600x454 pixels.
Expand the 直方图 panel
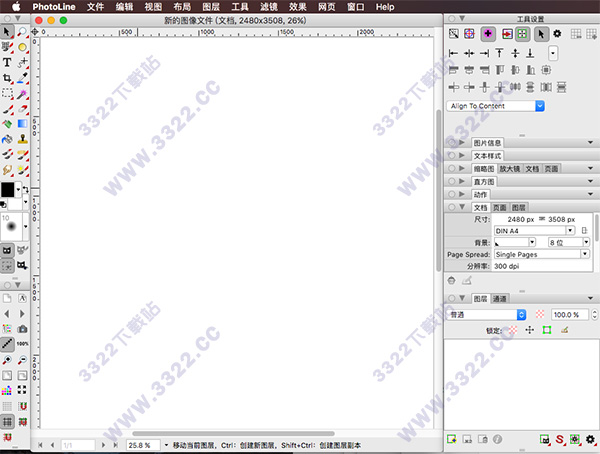point(462,181)
